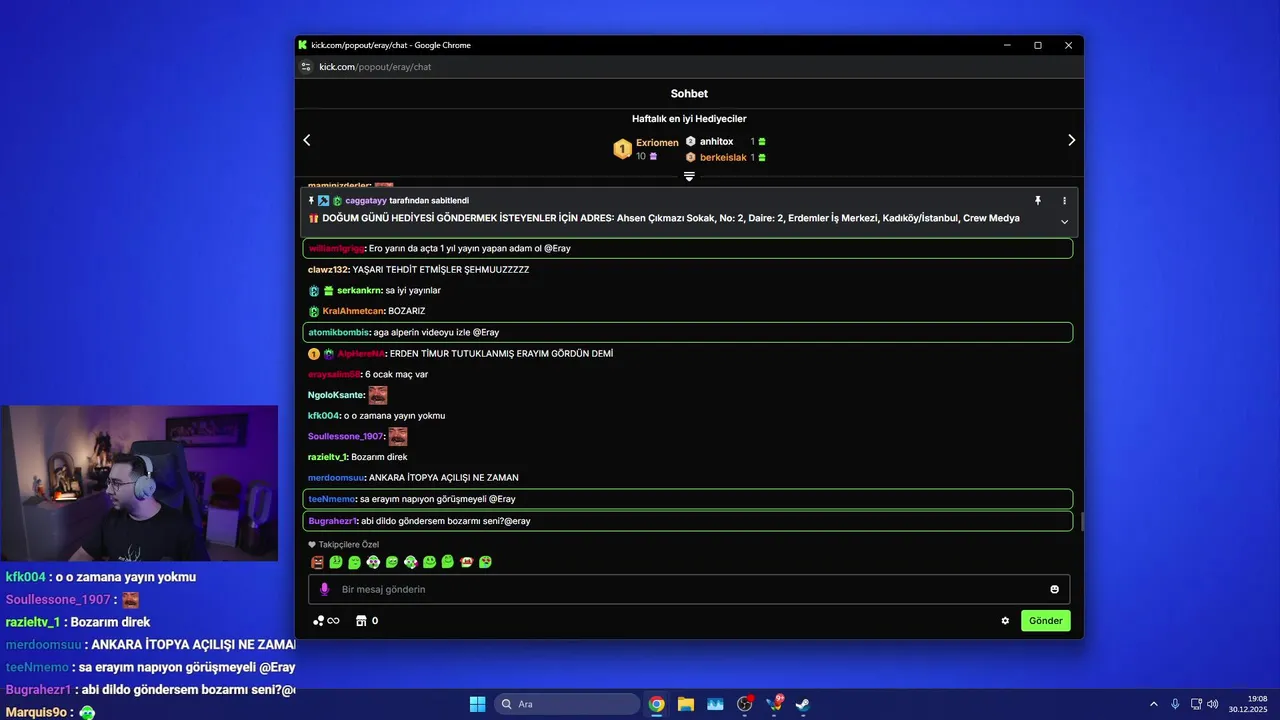
Task: Click the chat scrollbar thumb
Action: coord(1082,521)
